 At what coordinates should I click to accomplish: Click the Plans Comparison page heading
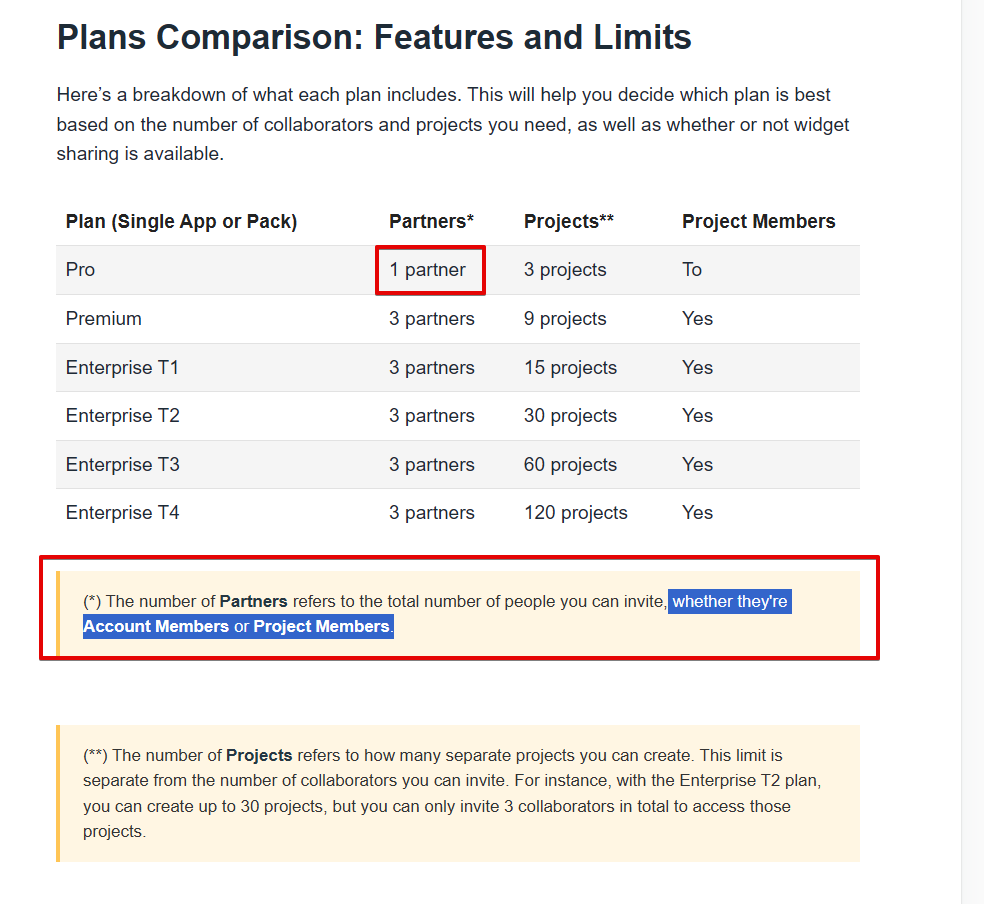pyautogui.click(x=374, y=37)
